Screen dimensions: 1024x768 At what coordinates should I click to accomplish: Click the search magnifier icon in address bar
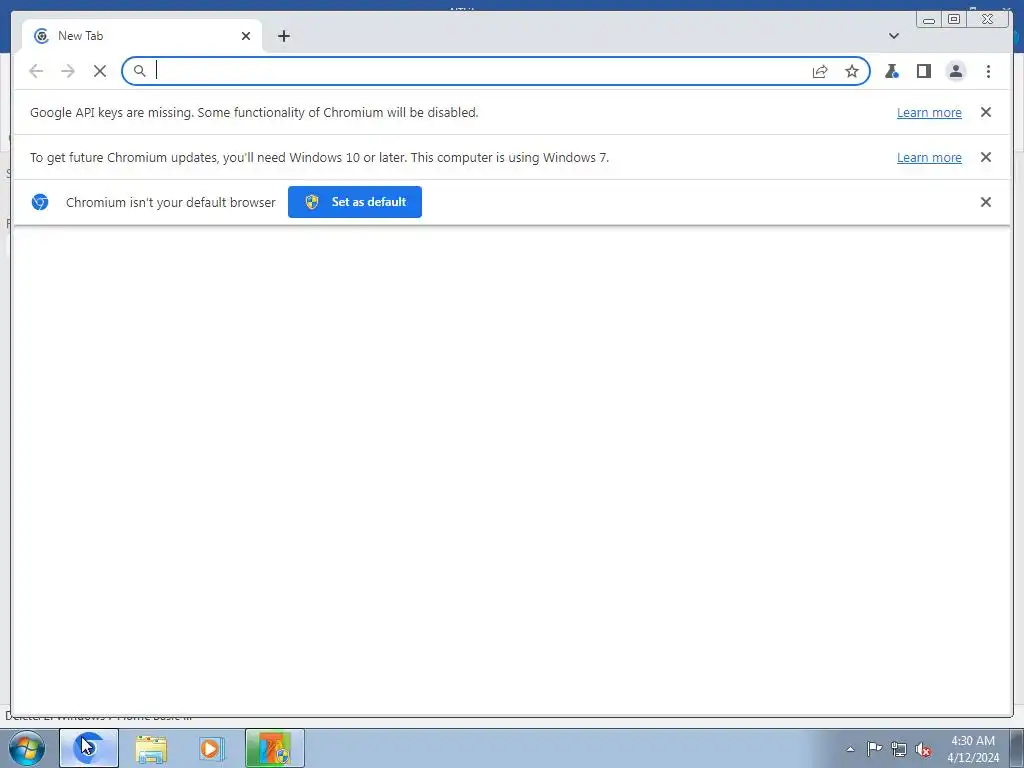click(139, 71)
